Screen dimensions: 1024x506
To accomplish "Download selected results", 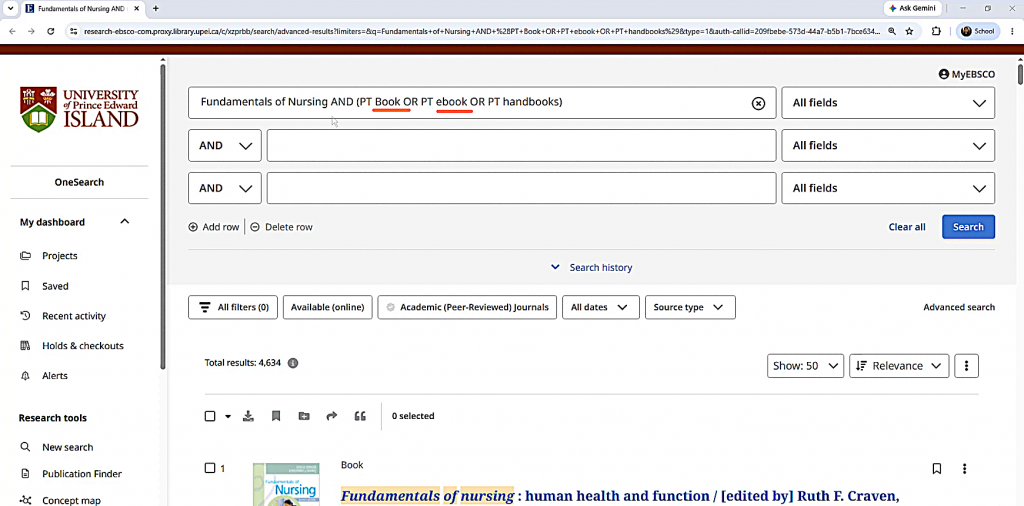I will click(248, 416).
